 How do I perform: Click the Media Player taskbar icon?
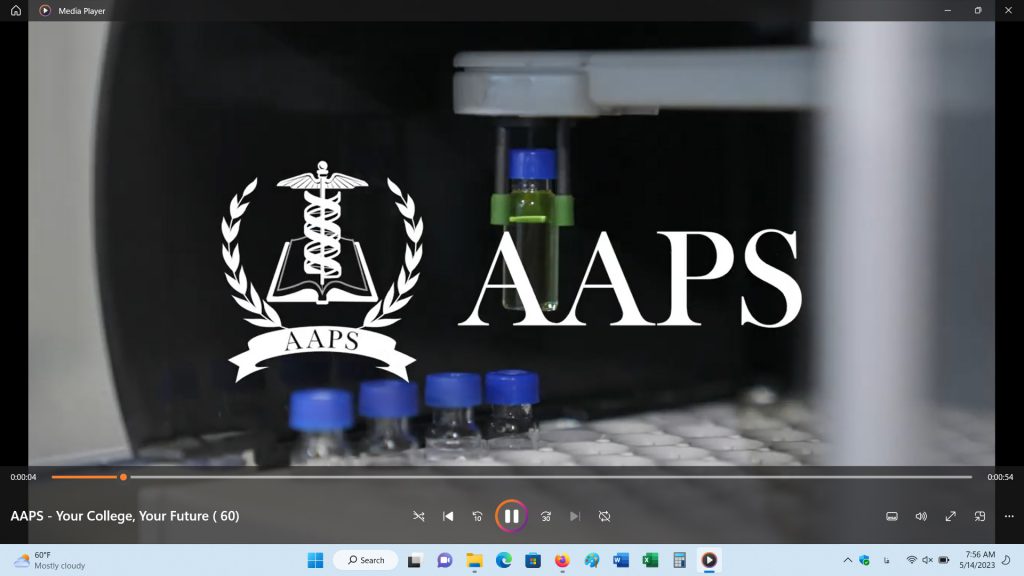pos(709,560)
